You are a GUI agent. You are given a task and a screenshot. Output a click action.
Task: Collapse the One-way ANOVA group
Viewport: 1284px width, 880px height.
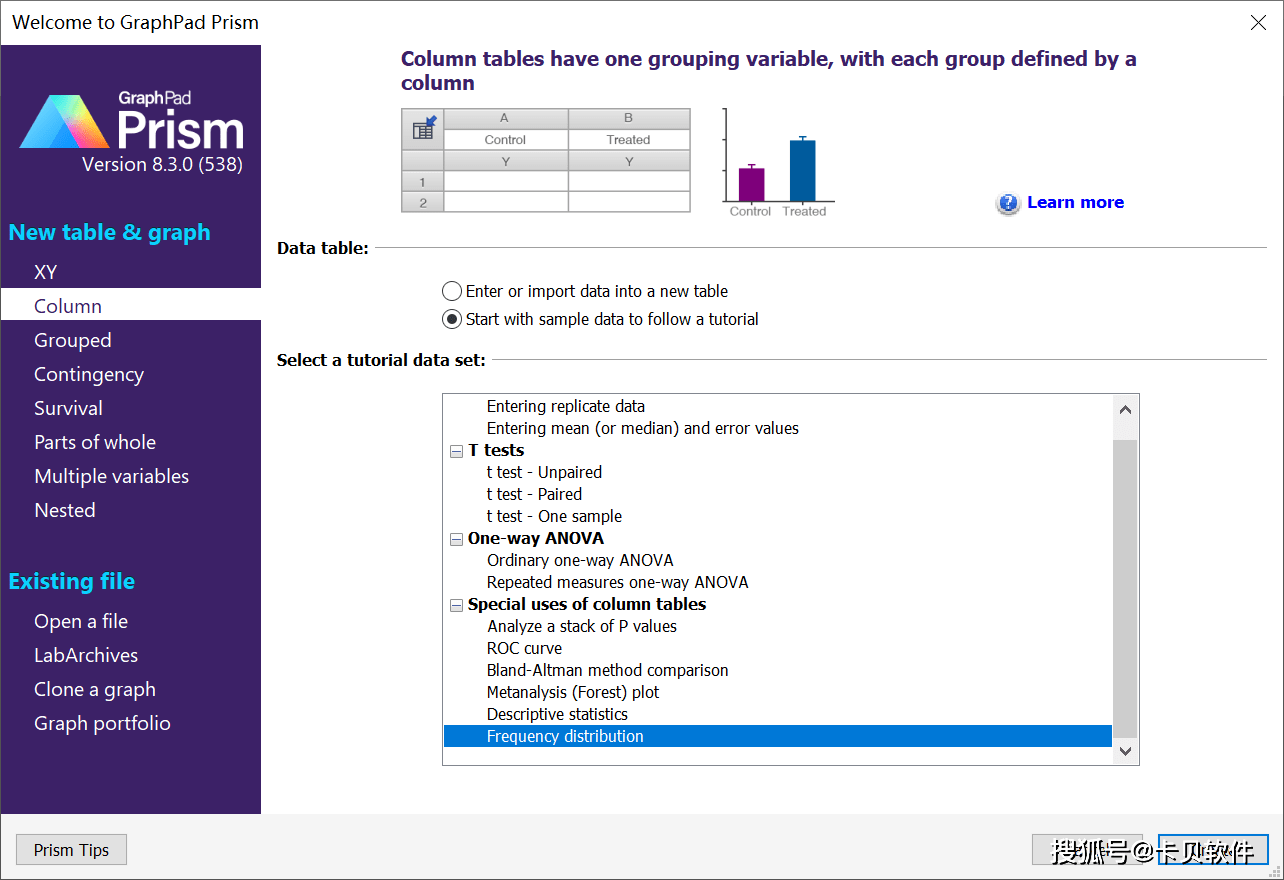456,539
